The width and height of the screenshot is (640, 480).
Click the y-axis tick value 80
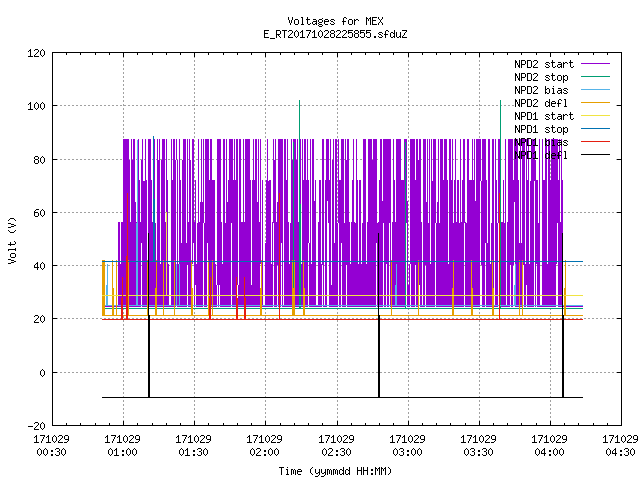click(39, 160)
